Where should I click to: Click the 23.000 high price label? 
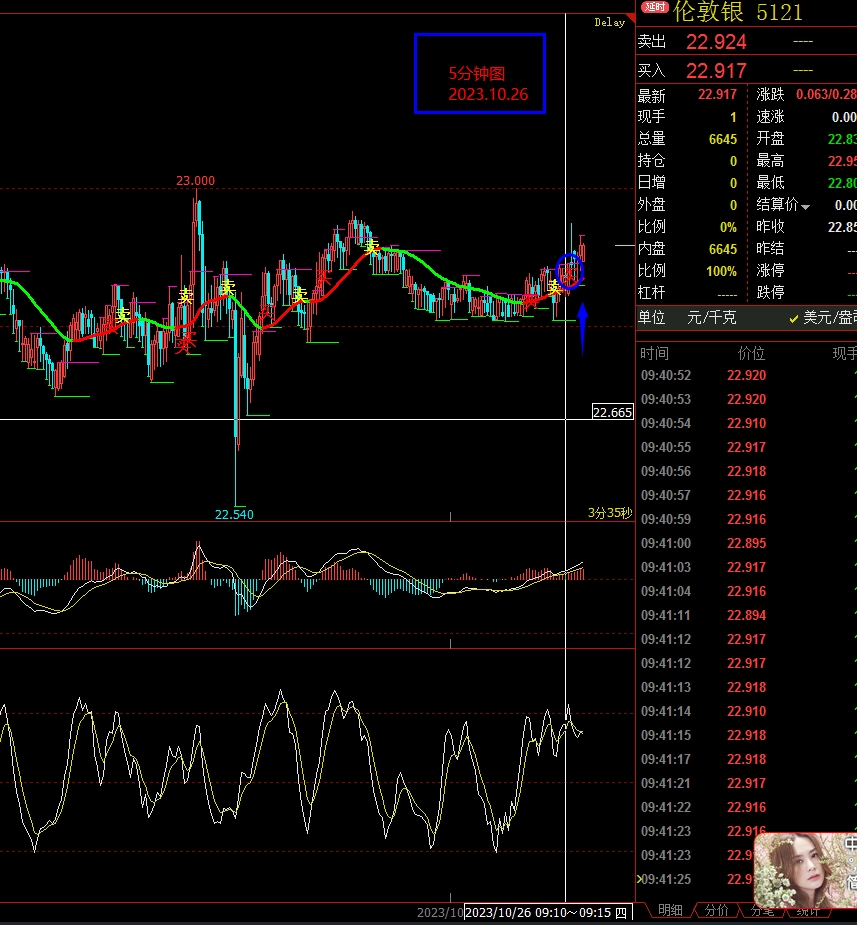195,181
